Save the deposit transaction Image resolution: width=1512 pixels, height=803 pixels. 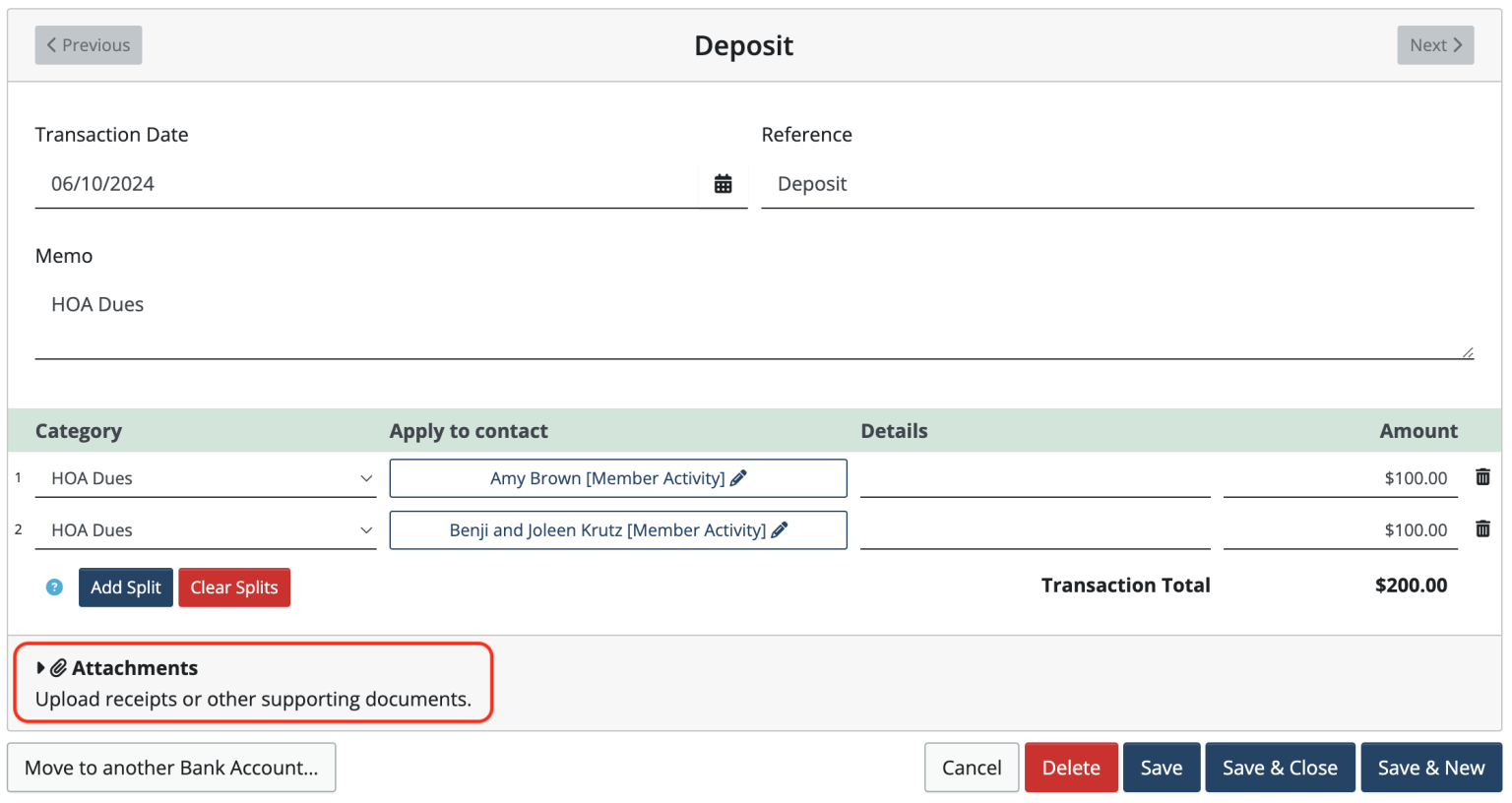tap(1162, 767)
